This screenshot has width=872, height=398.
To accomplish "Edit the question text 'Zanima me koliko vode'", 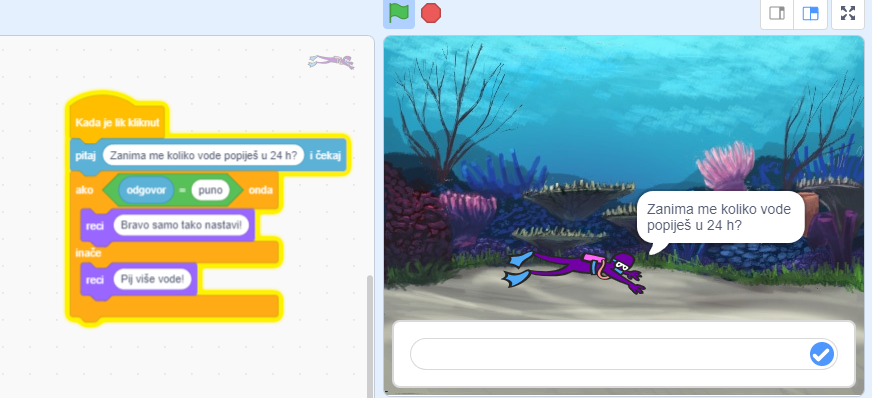I will pos(203,155).
